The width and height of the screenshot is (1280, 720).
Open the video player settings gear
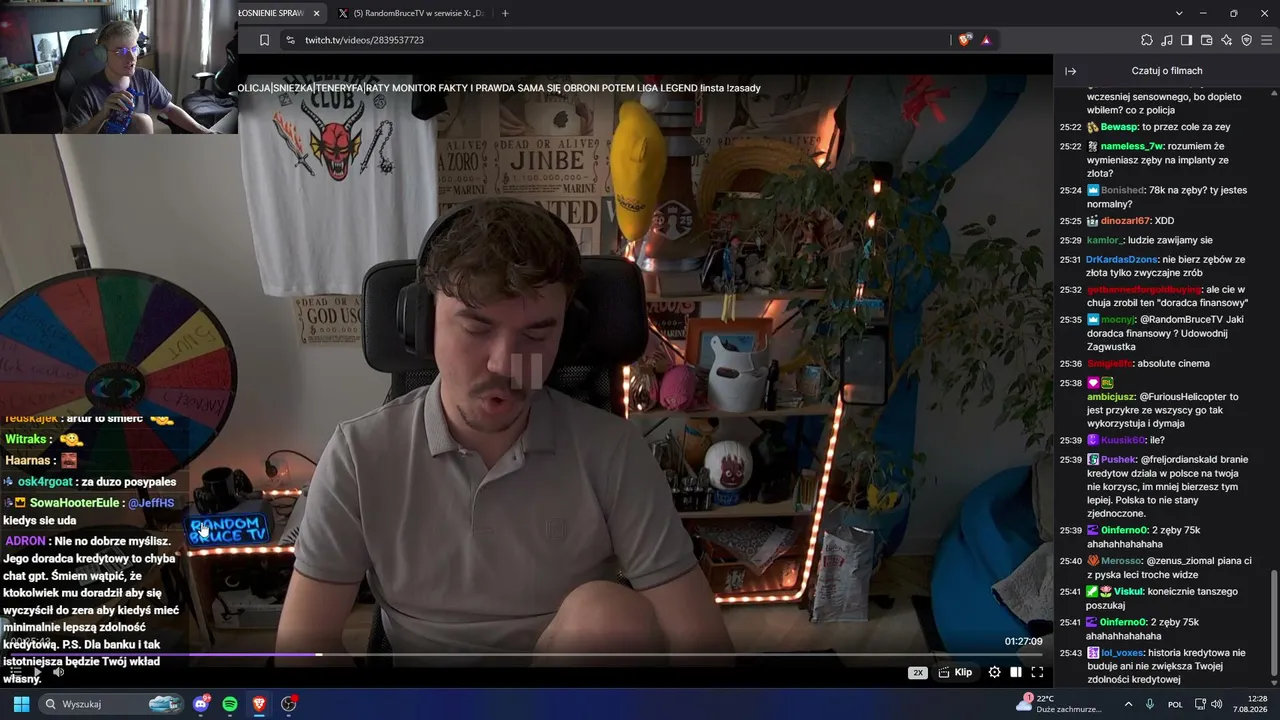tap(994, 672)
